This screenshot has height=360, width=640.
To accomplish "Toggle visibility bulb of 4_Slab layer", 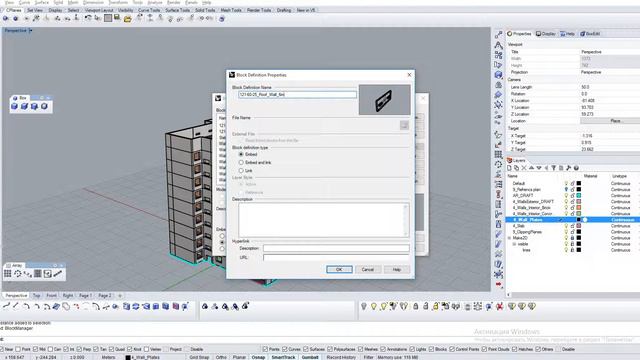I will coord(566,226).
